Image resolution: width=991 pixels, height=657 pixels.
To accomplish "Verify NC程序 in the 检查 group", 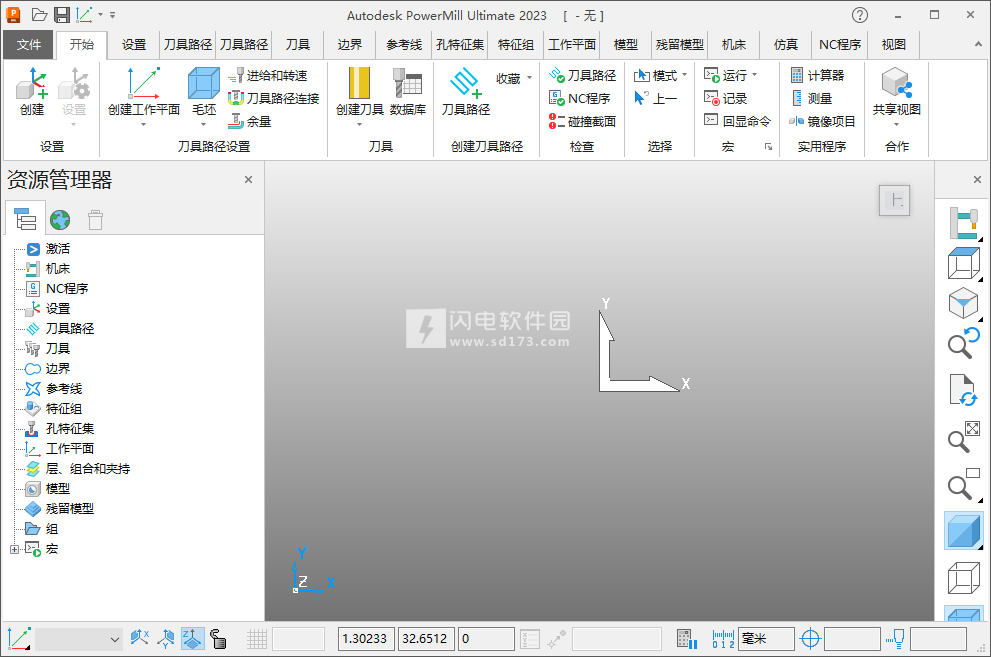I will (580, 98).
